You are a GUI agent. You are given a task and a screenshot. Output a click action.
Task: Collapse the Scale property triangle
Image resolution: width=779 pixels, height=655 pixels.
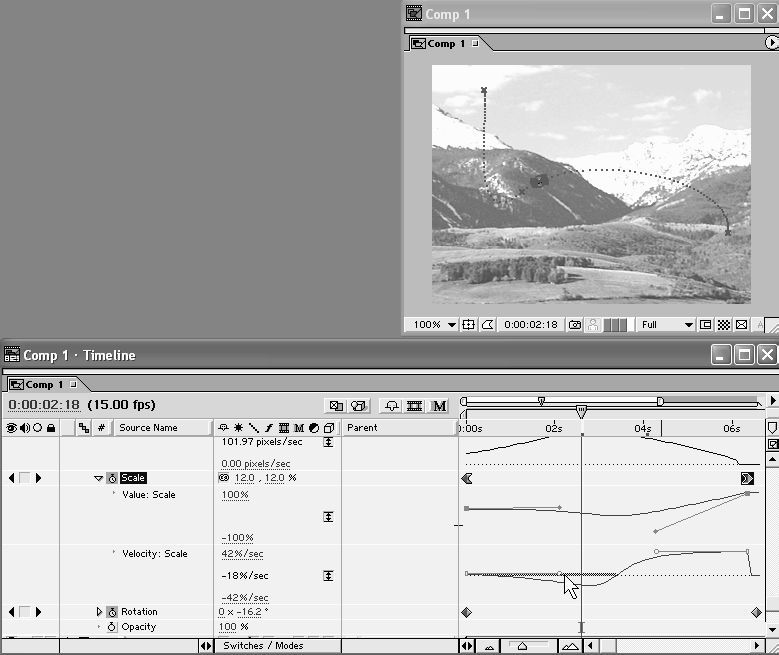click(98, 478)
